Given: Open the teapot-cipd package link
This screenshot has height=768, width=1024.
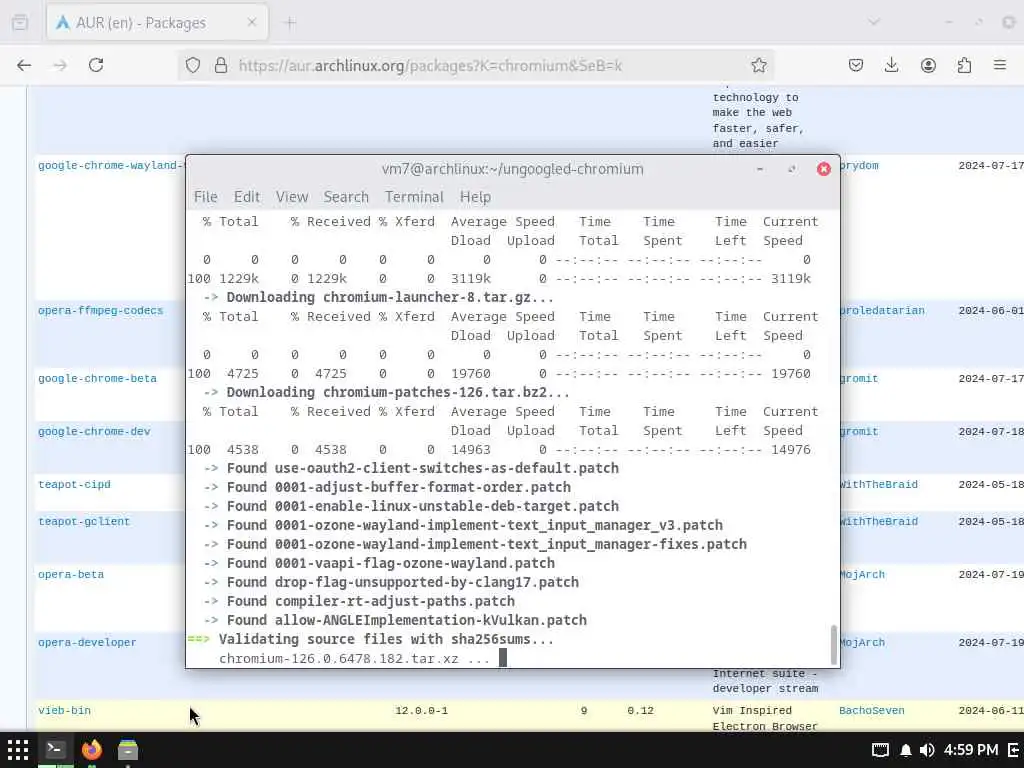Looking at the screenshot, I should tap(74, 485).
